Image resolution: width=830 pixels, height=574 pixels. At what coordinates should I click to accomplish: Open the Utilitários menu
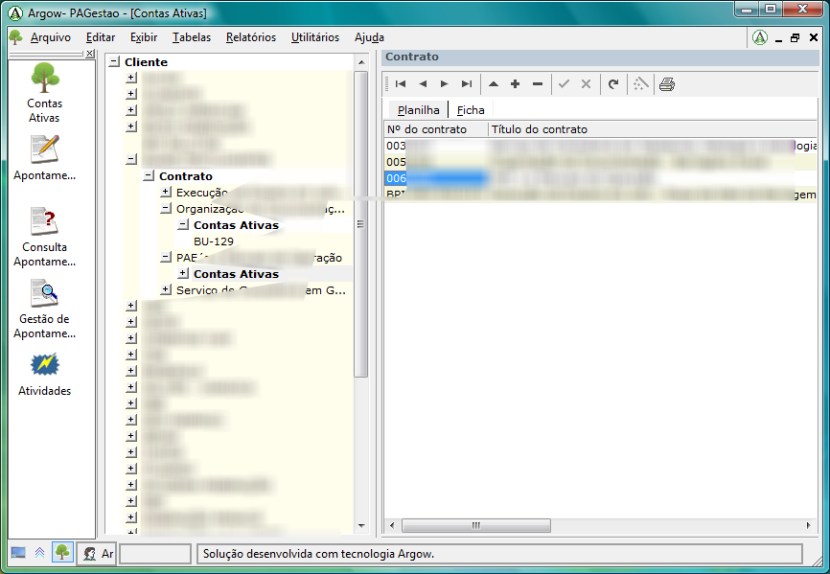(x=315, y=38)
